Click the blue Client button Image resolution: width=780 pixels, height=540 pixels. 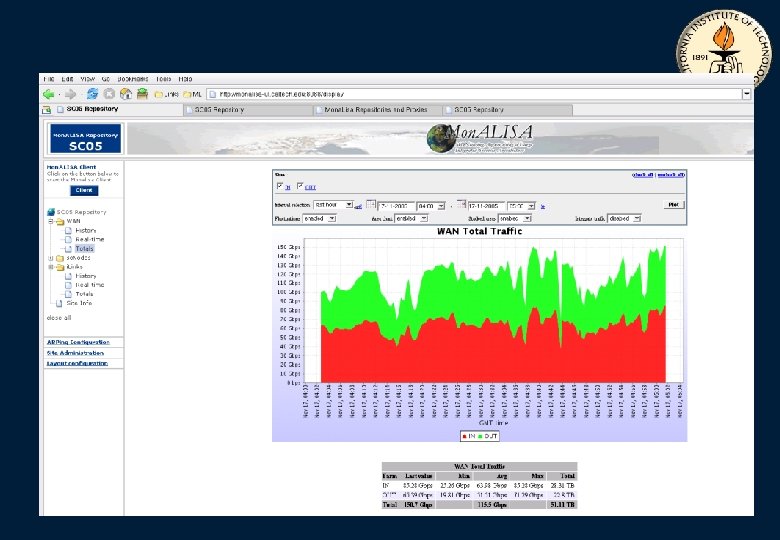pyautogui.click(x=84, y=190)
